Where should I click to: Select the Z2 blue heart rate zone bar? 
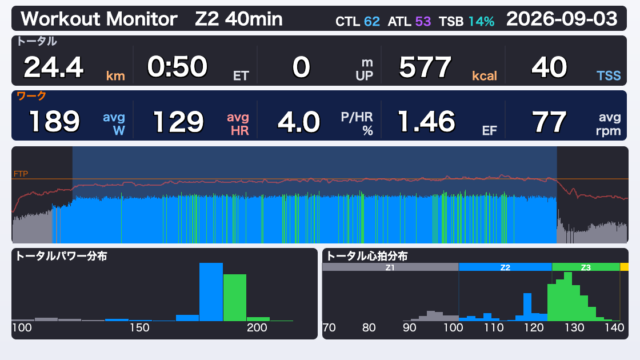[505, 267]
